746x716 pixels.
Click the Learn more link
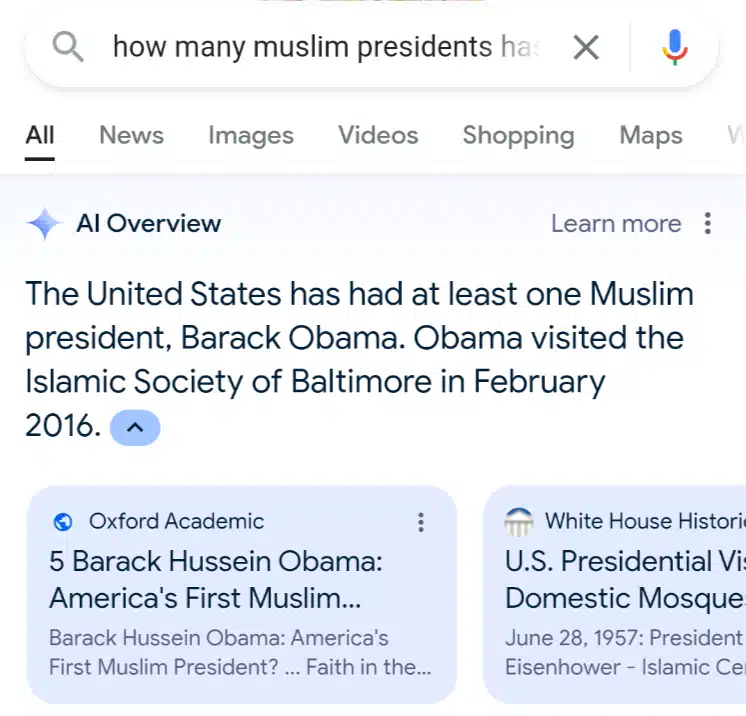pos(615,223)
